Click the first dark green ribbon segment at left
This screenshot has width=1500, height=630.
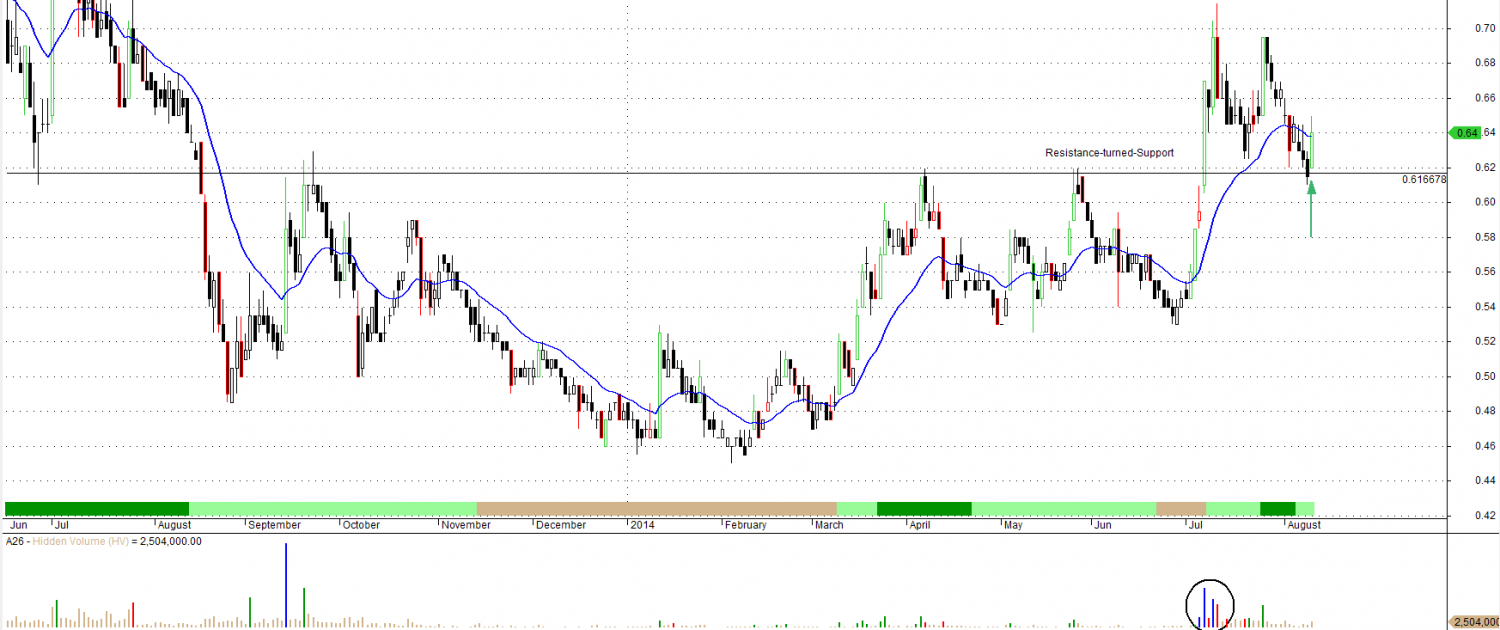[97, 508]
